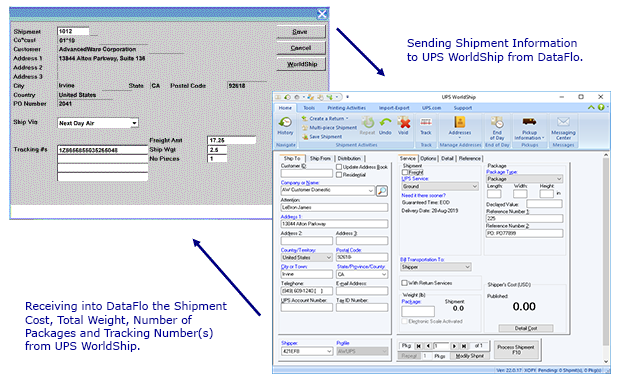Click Process Shipment F10 button
The height and width of the screenshot is (377, 619).
pyautogui.click(x=516, y=349)
